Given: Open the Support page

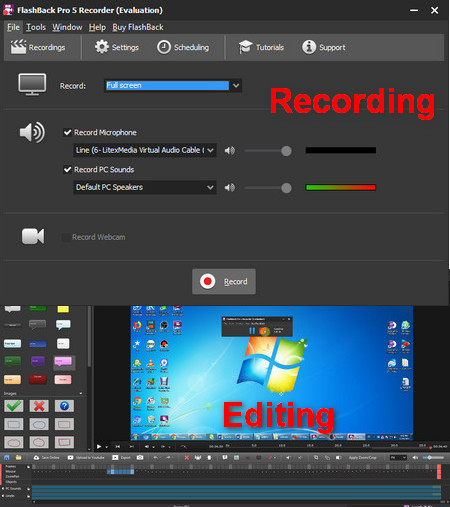Looking at the screenshot, I should coord(323,47).
